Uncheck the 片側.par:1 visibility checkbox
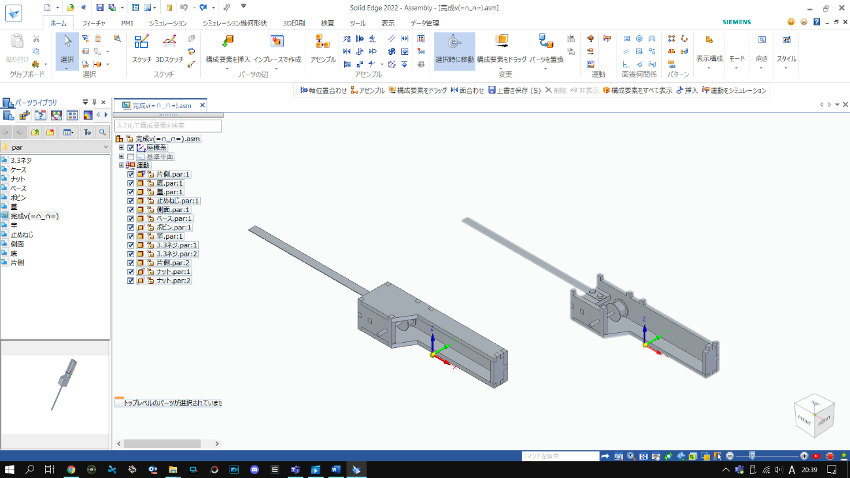850x478 pixels. [x=131, y=174]
